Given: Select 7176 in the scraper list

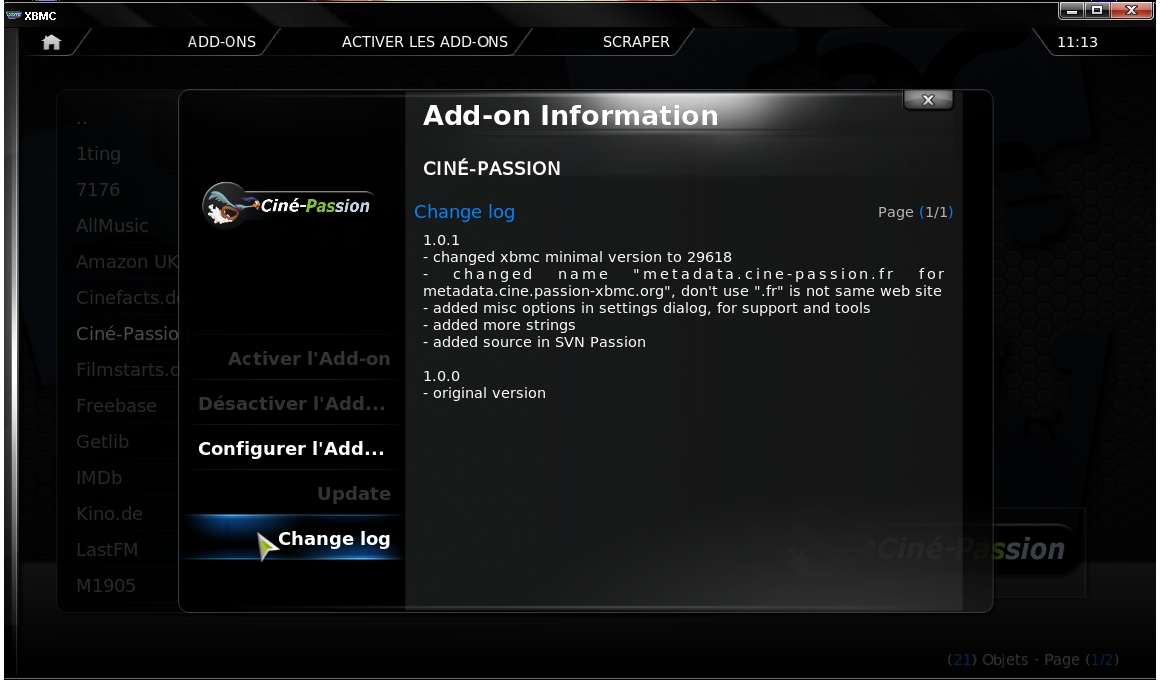Looking at the screenshot, I should point(98,190).
